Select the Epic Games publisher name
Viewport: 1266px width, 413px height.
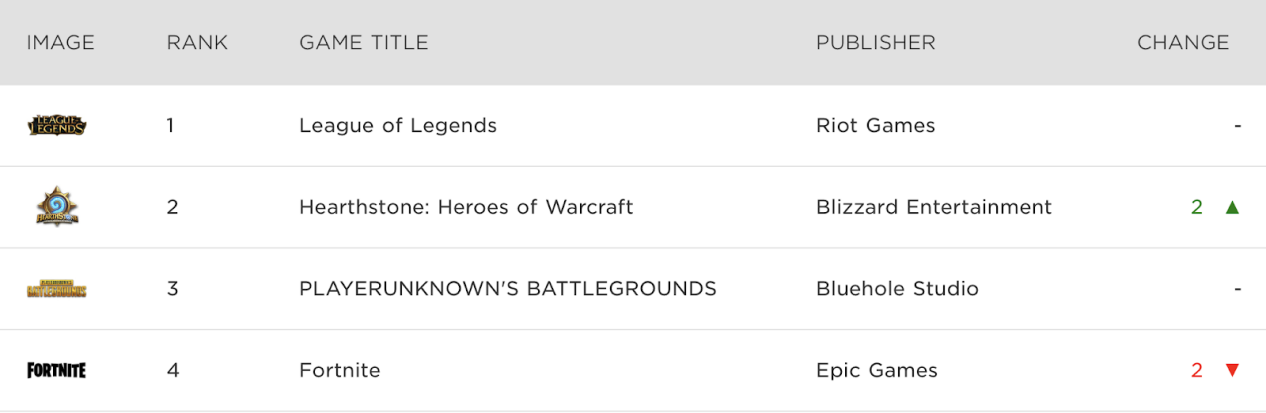pos(877,370)
